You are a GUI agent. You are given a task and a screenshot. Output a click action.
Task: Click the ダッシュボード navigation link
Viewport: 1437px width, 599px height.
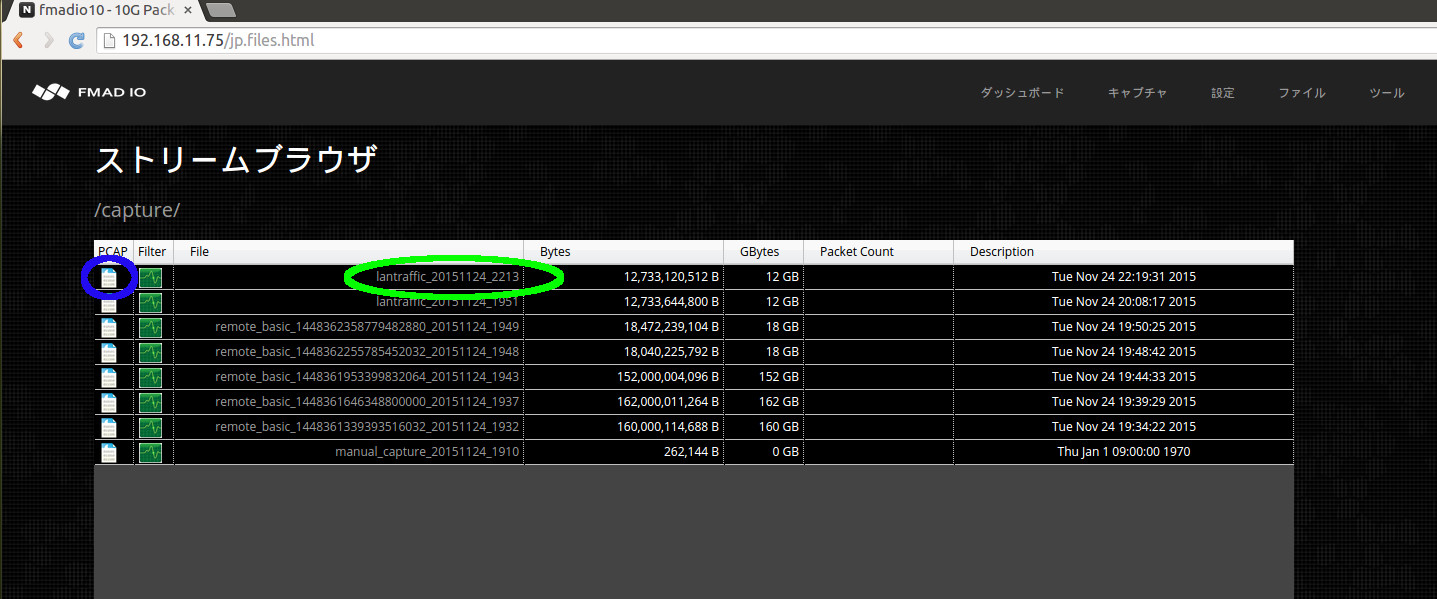pos(1022,92)
